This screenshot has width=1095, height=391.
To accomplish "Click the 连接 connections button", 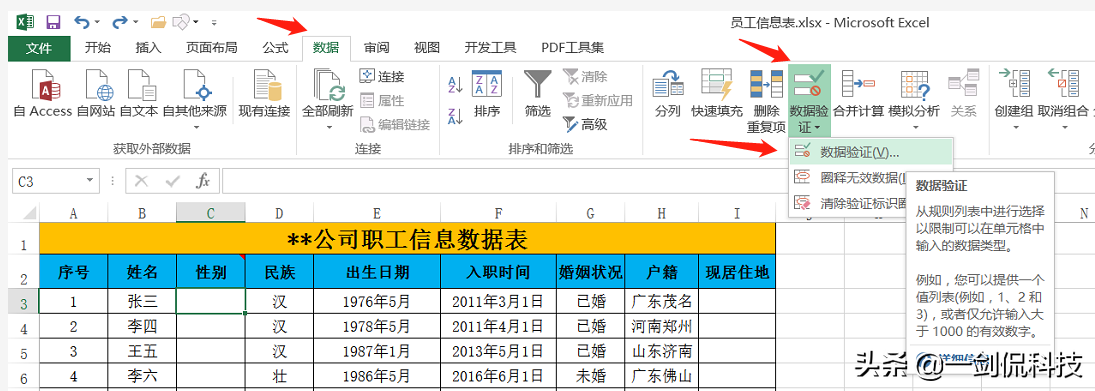I will (x=382, y=77).
